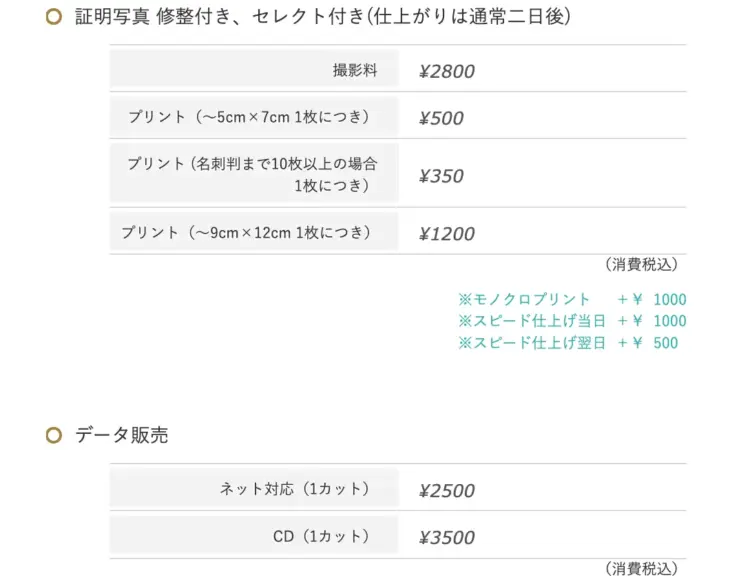Click the 撮影料 row label

point(355,71)
